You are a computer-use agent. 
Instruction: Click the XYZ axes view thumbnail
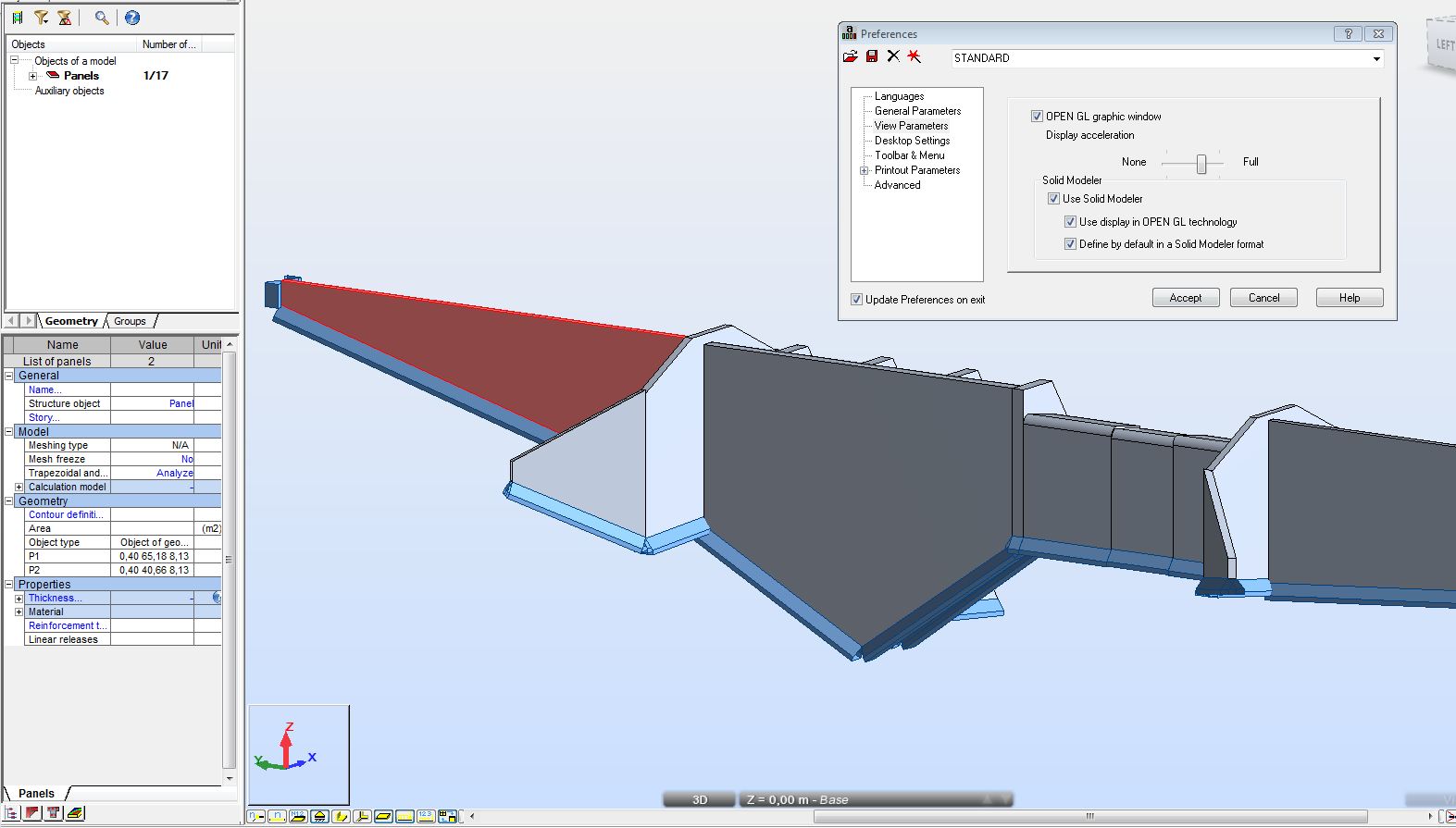click(x=299, y=755)
